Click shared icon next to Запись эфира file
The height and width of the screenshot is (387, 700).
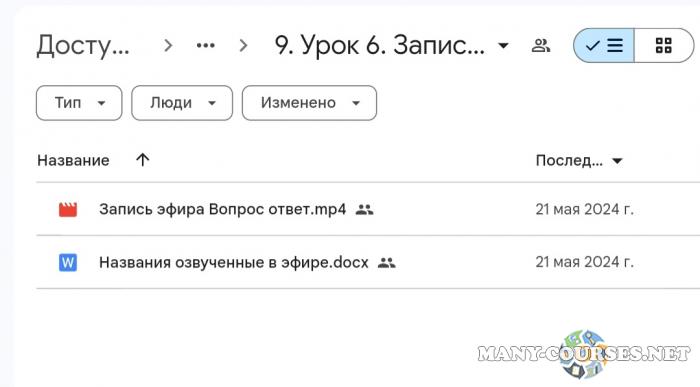[364, 209]
